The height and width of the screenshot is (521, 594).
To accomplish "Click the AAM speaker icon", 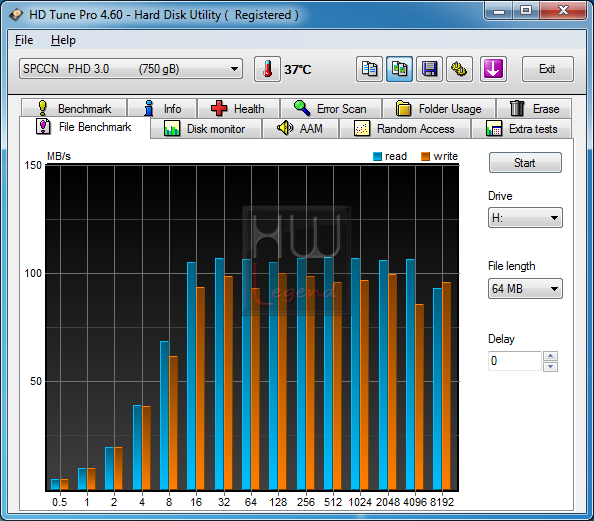I will (x=285, y=128).
